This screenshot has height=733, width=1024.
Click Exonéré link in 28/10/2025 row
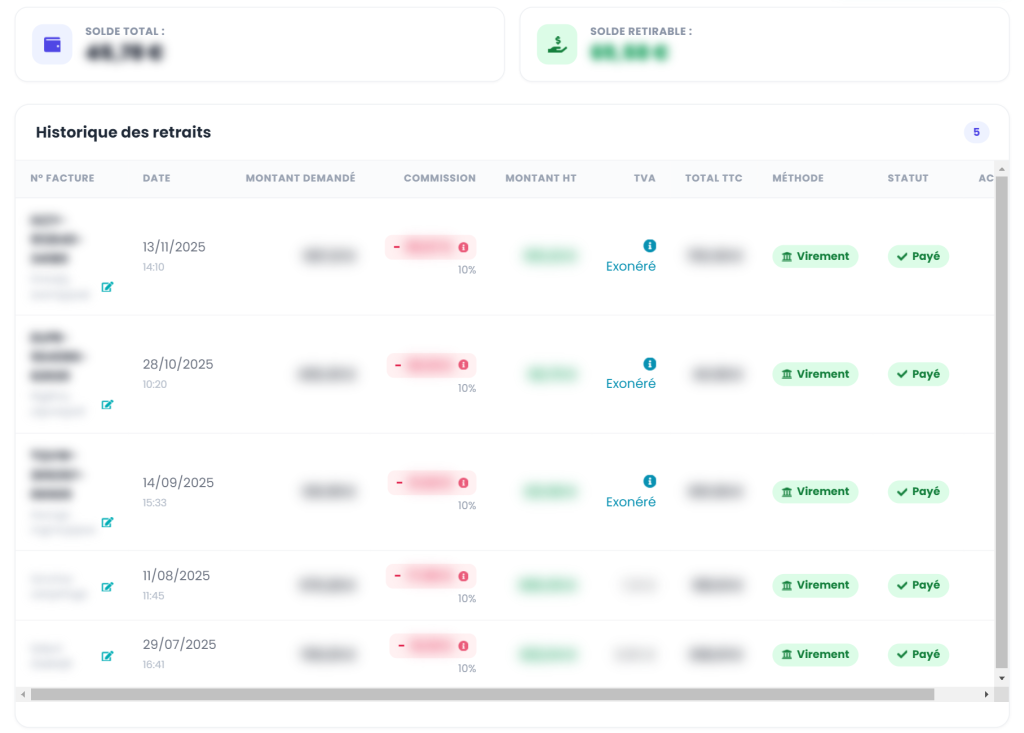630,383
